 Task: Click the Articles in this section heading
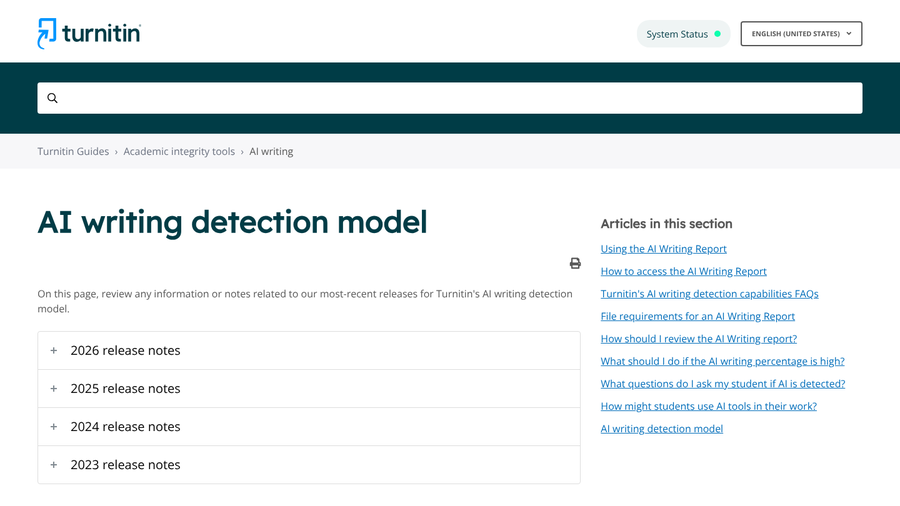point(666,224)
